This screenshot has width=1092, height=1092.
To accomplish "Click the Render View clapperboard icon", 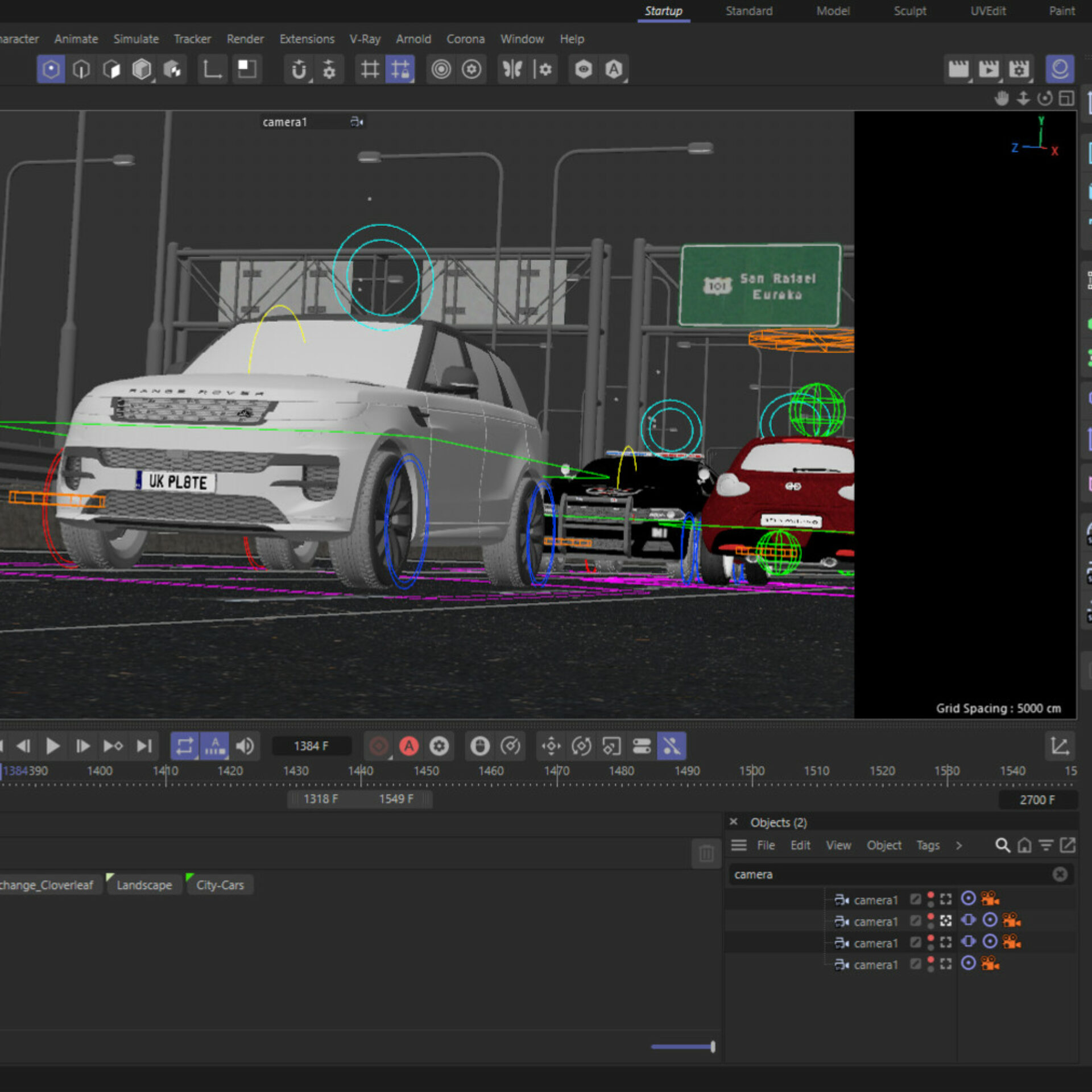I will click(x=958, y=69).
